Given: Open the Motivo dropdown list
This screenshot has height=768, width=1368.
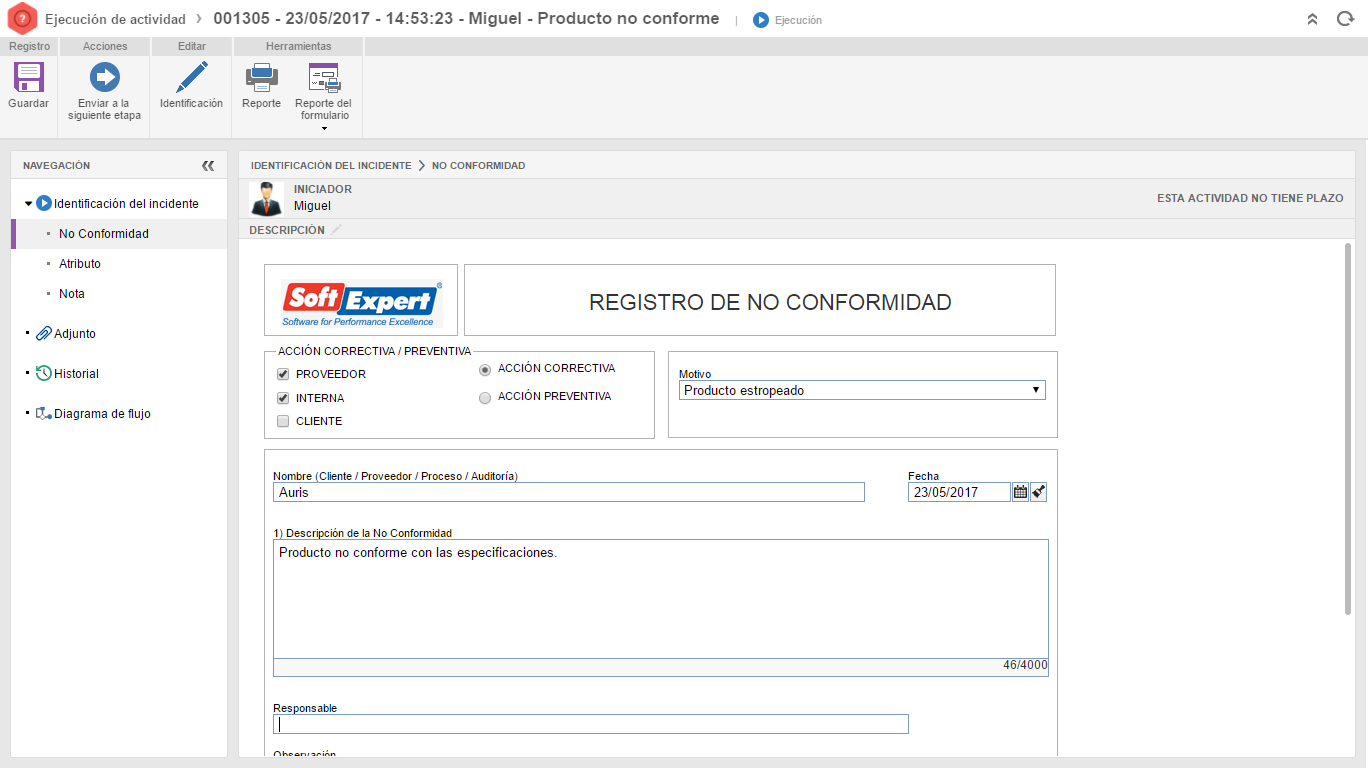Looking at the screenshot, I should [x=862, y=391].
